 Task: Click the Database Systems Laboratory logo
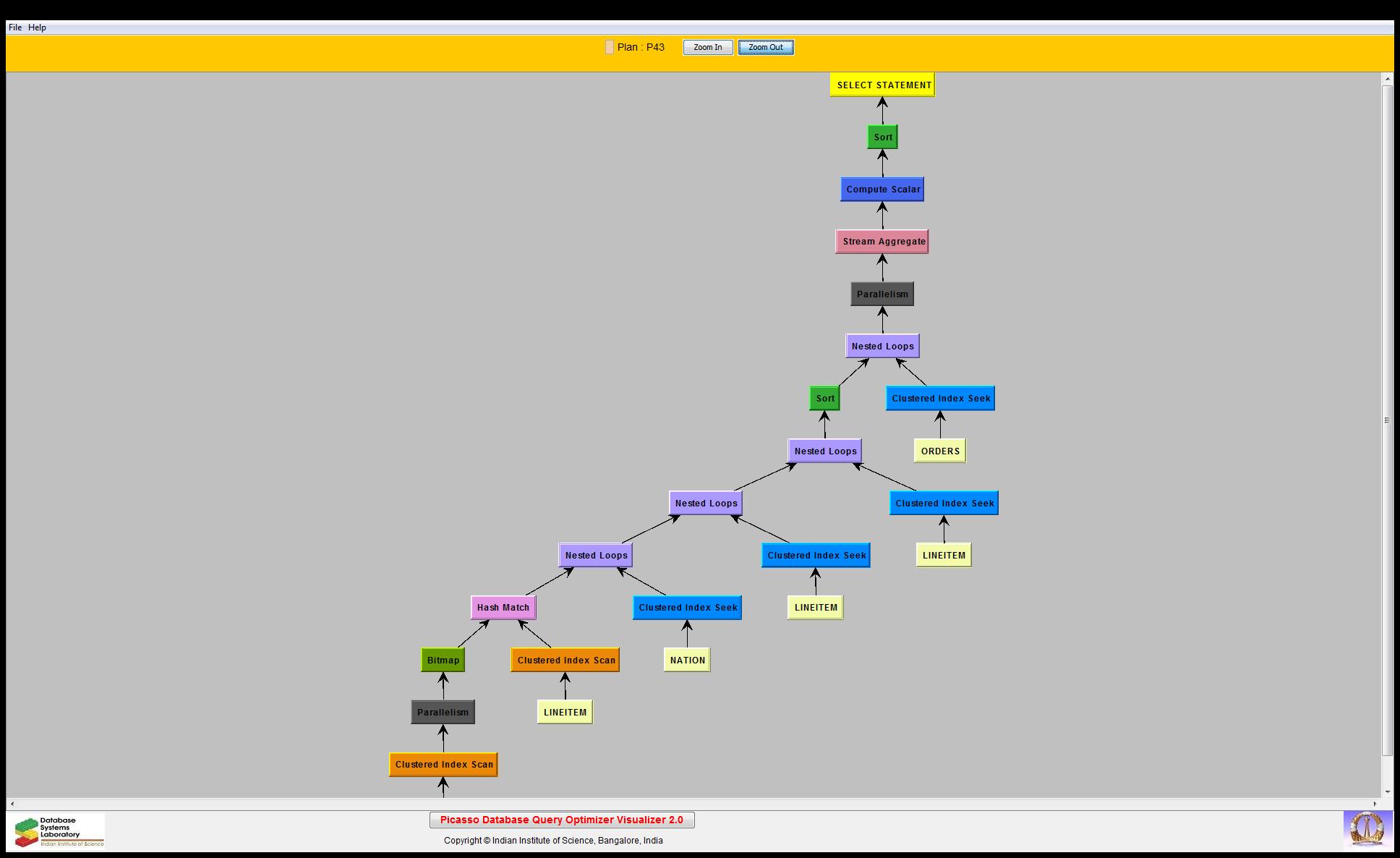59,831
